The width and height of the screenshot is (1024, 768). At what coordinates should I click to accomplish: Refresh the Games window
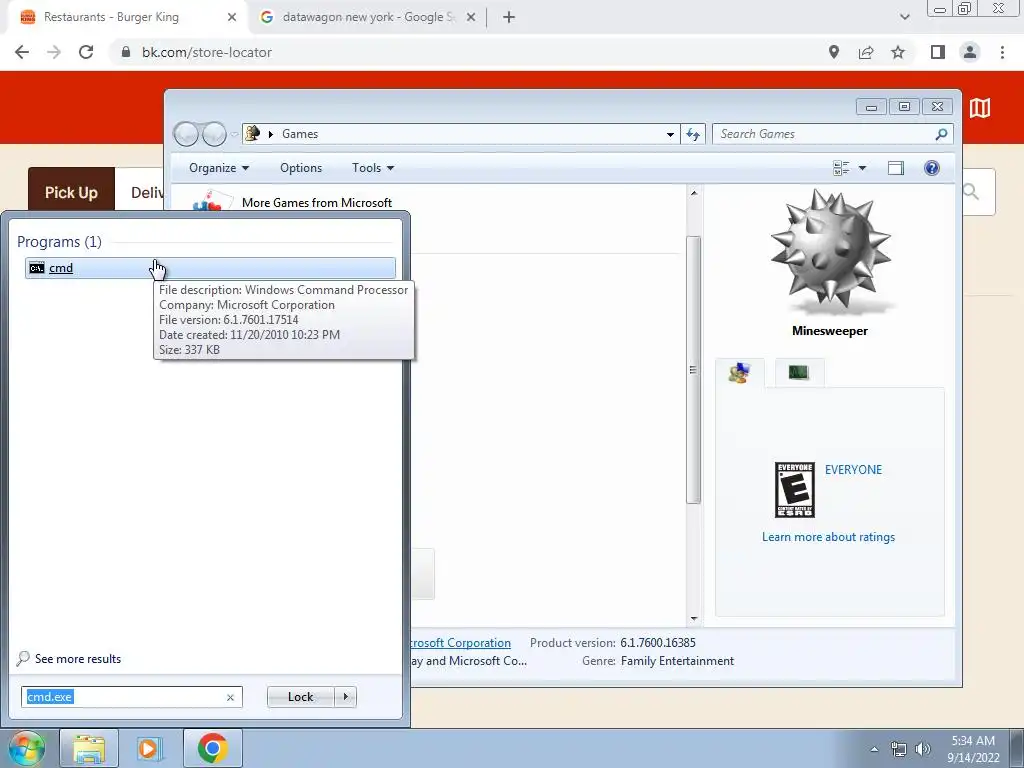tap(693, 134)
